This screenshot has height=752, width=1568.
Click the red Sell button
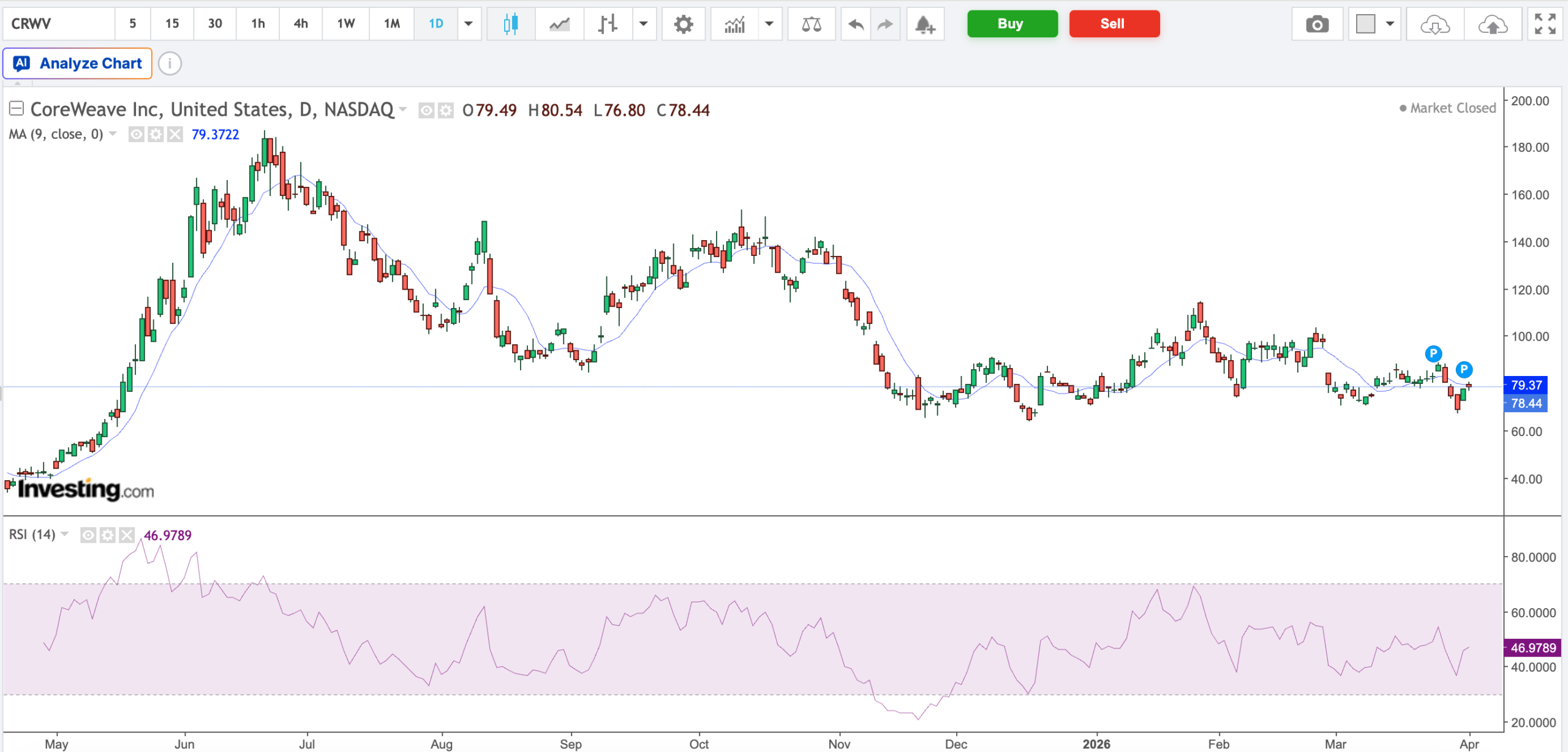coord(1115,24)
